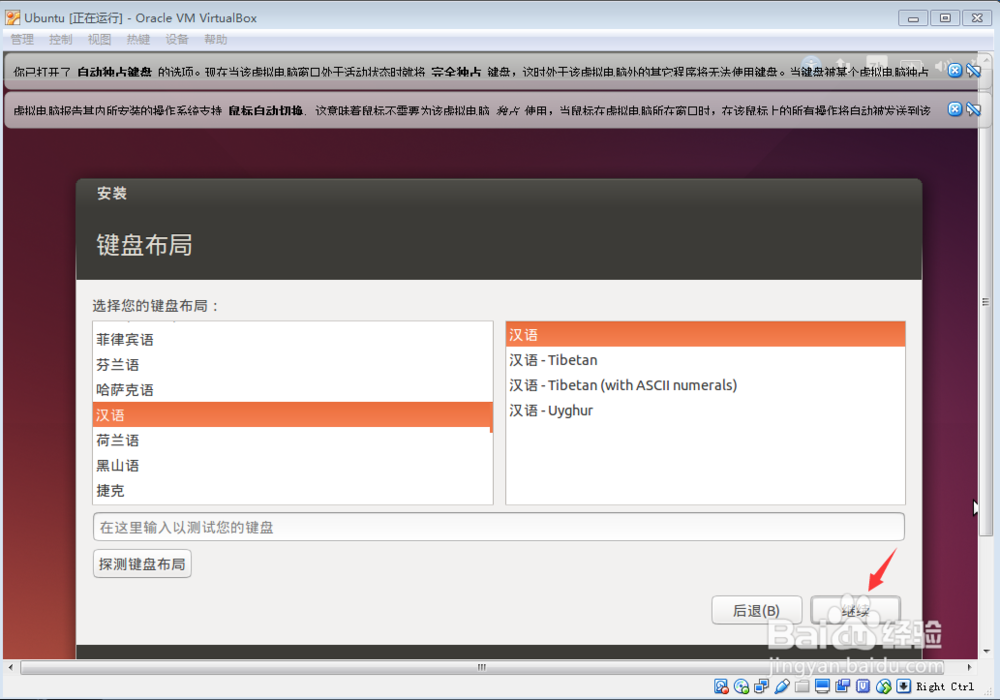Open the 帮助 menu
The width and height of the screenshot is (1000, 700).
coord(217,39)
